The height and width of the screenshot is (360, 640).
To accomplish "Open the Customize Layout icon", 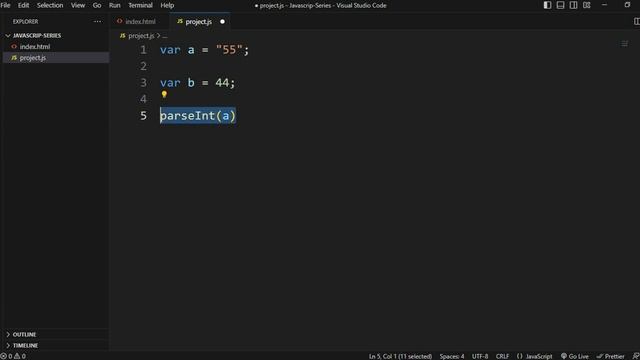I will point(587,5).
